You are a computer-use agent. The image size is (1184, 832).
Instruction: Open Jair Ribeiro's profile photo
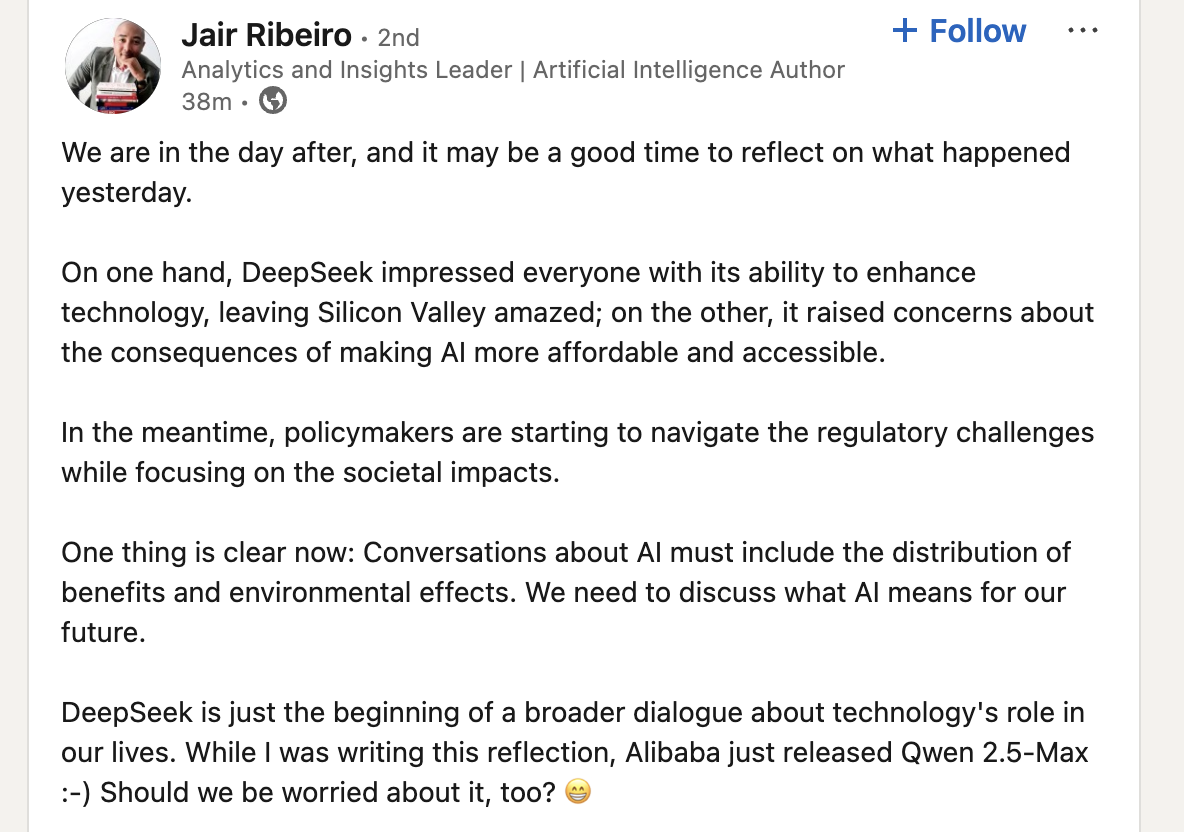pyautogui.click(x=113, y=65)
